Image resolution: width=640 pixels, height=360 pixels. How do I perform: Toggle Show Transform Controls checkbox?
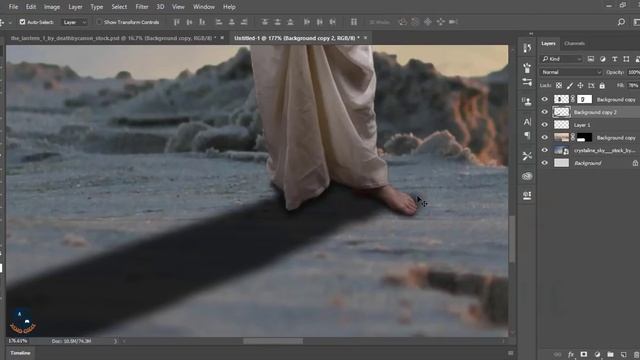point(99,22)
